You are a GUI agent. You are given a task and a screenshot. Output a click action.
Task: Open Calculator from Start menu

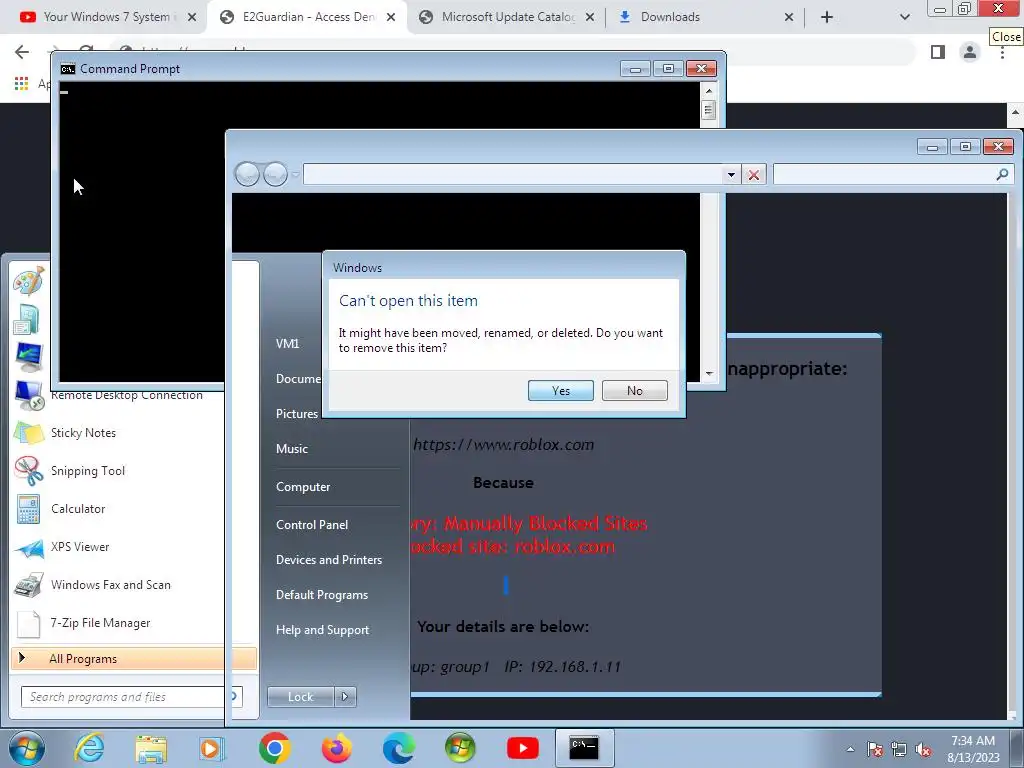point(78,509)
